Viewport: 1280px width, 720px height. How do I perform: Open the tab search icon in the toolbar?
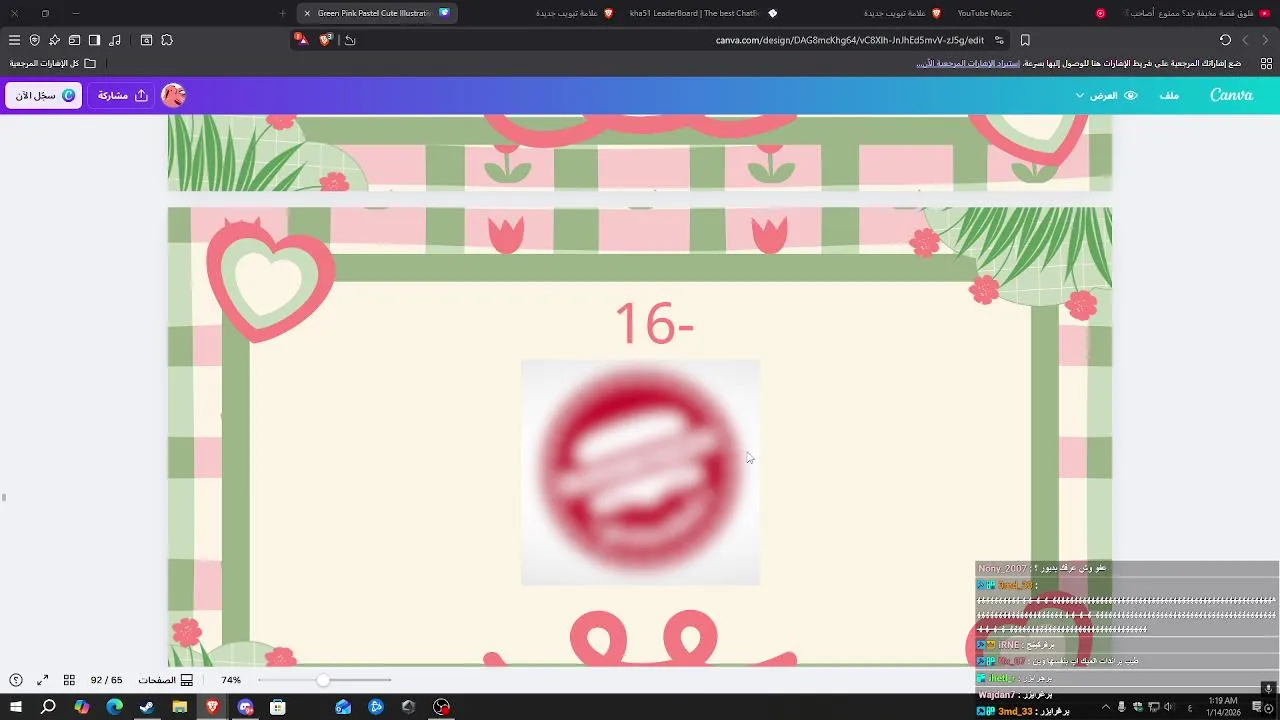click(146, 40)
